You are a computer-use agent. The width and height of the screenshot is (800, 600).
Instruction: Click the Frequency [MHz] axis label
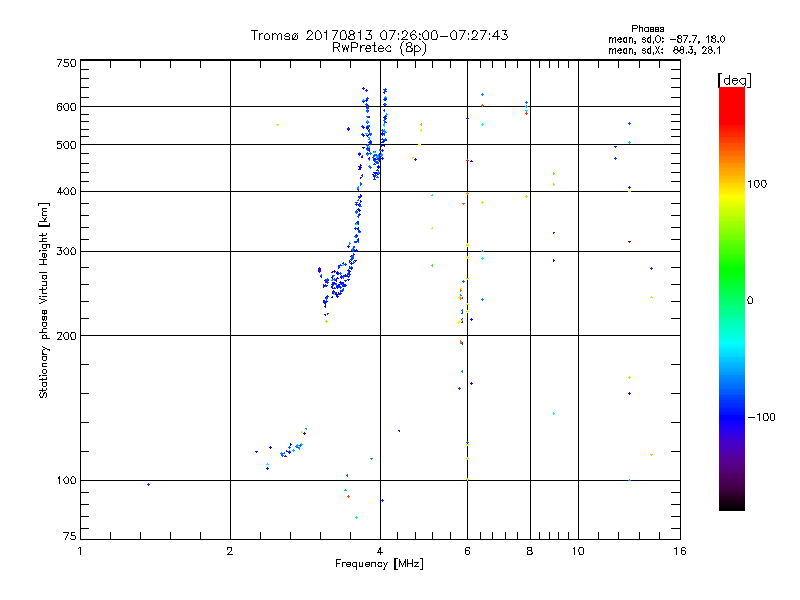point(379,564)
